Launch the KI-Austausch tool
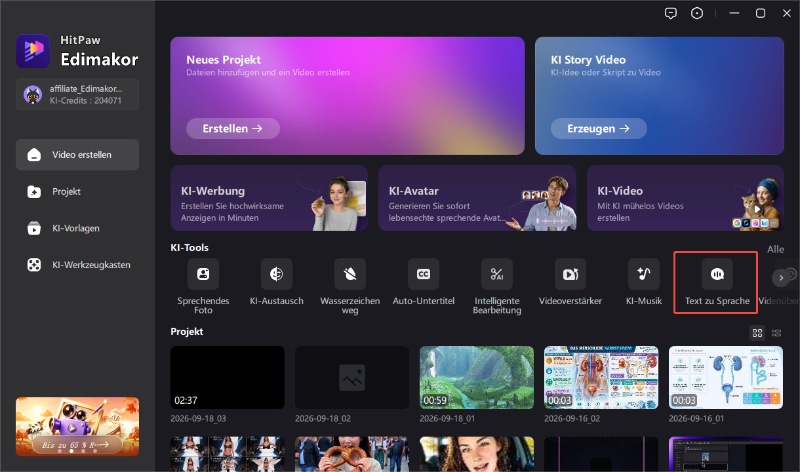Screen dimensions: 800x472 click(277, 282)
